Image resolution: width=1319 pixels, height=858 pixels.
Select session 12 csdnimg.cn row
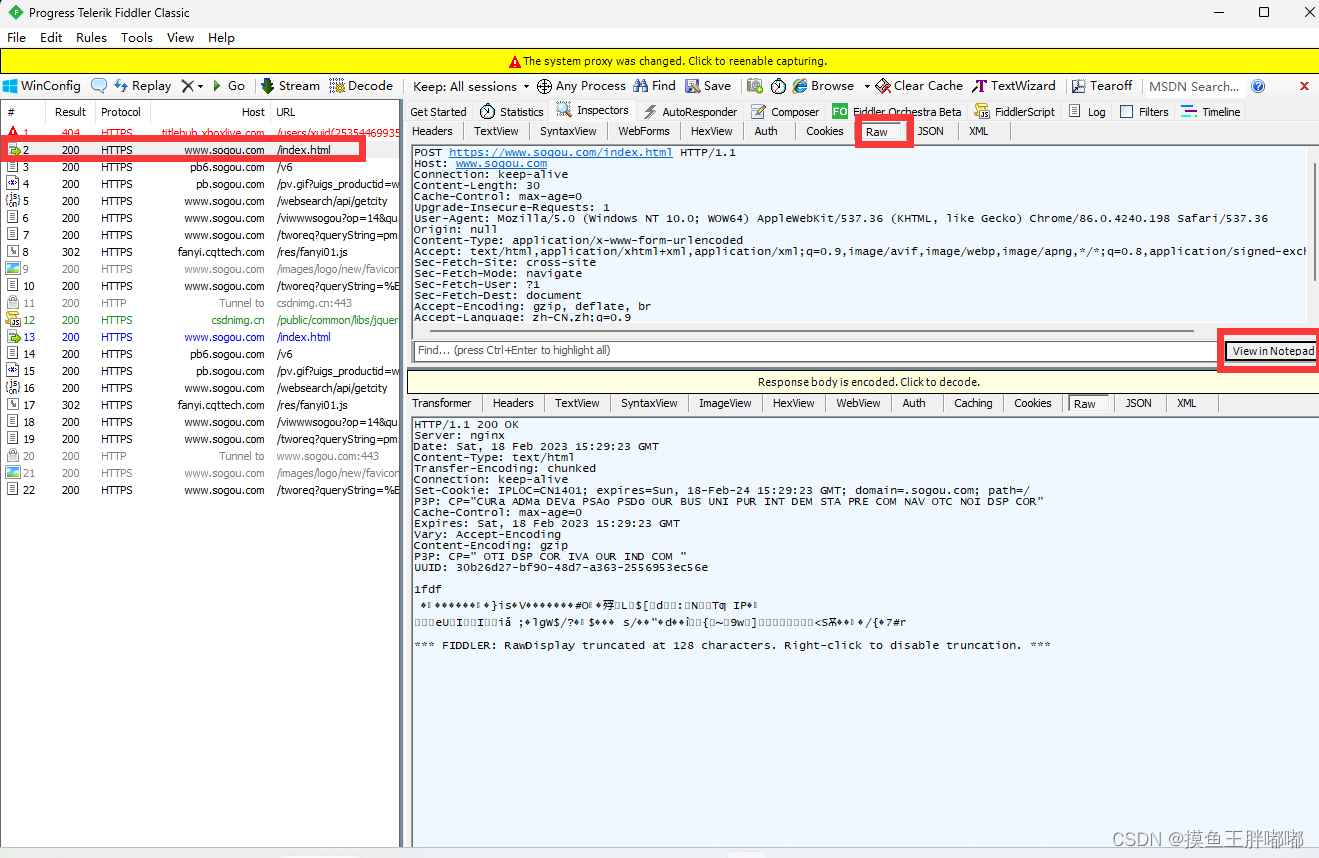(x=200, y=320)
